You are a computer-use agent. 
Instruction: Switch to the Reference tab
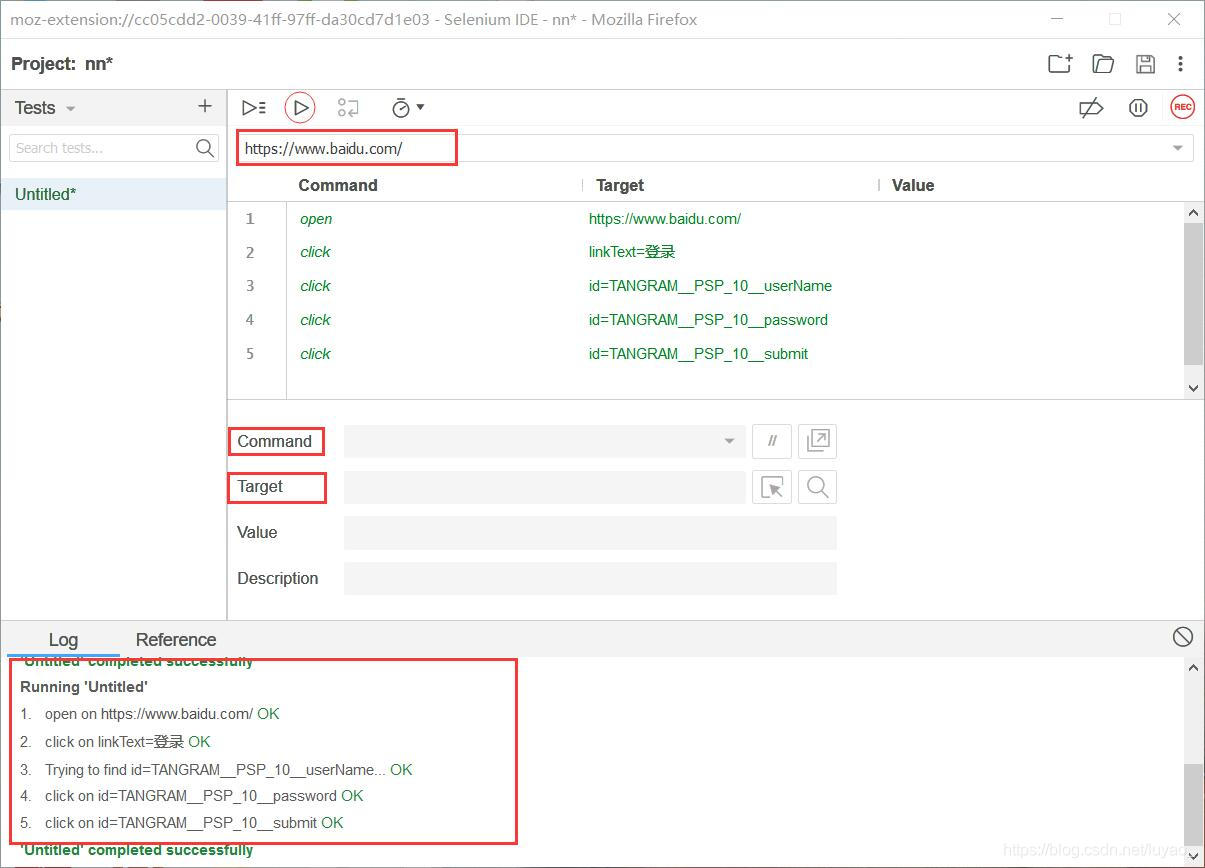click(x=176, y=639)
